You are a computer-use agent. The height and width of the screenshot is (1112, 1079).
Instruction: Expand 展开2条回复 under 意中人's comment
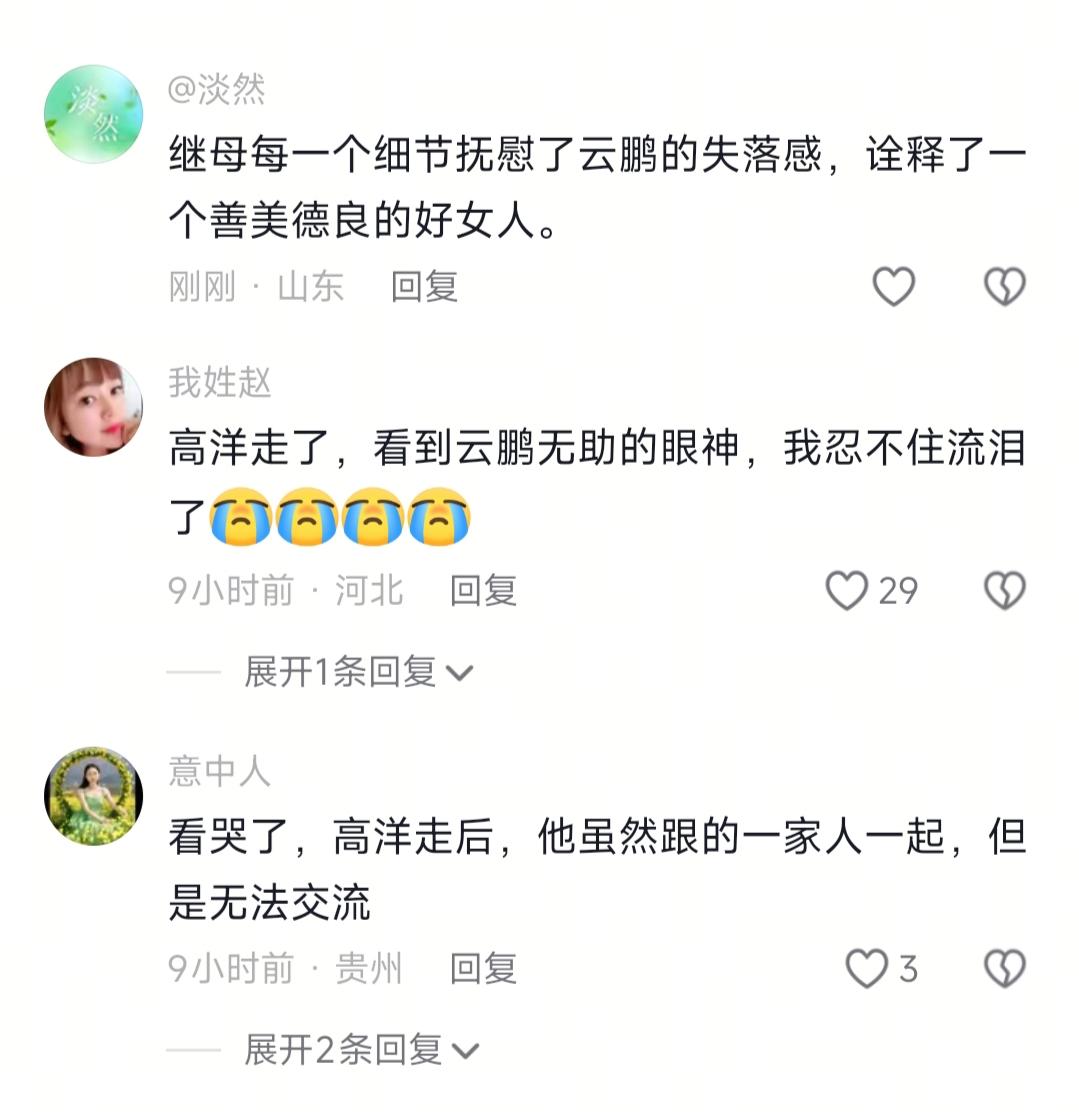[362, 1050]
